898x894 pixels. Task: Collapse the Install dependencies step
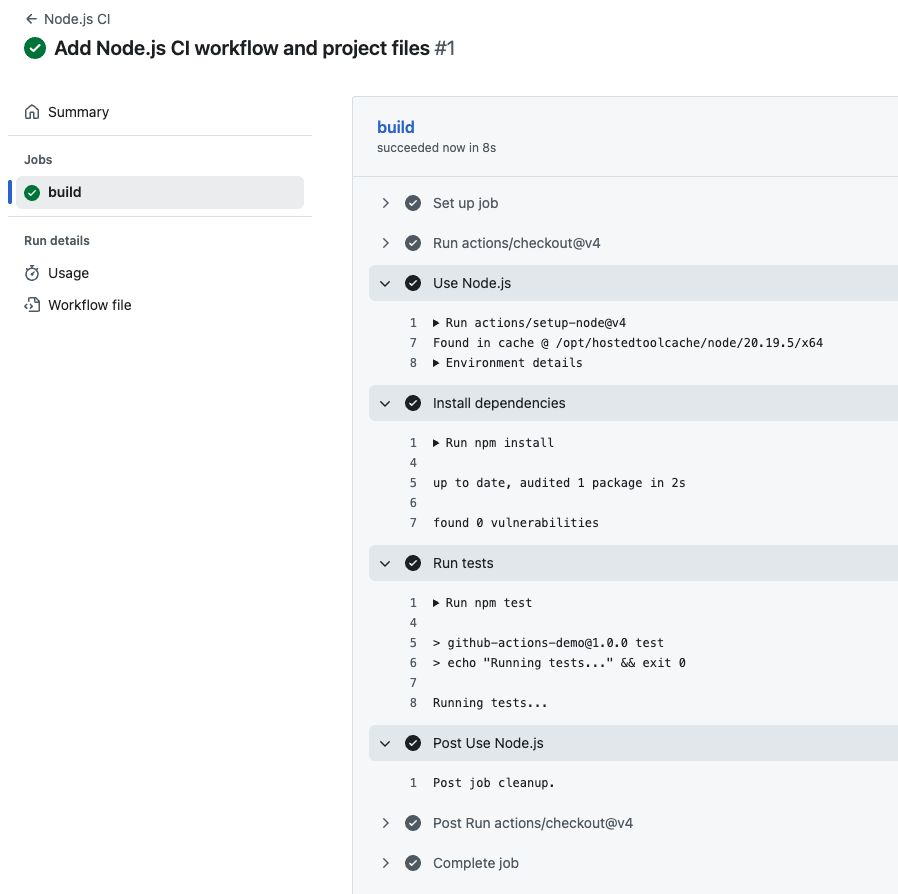tap(385, 403)
